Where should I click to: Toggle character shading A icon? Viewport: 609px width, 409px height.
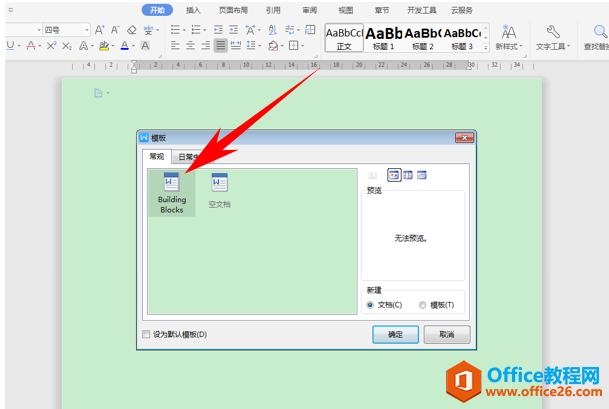(x=145, y=45)
